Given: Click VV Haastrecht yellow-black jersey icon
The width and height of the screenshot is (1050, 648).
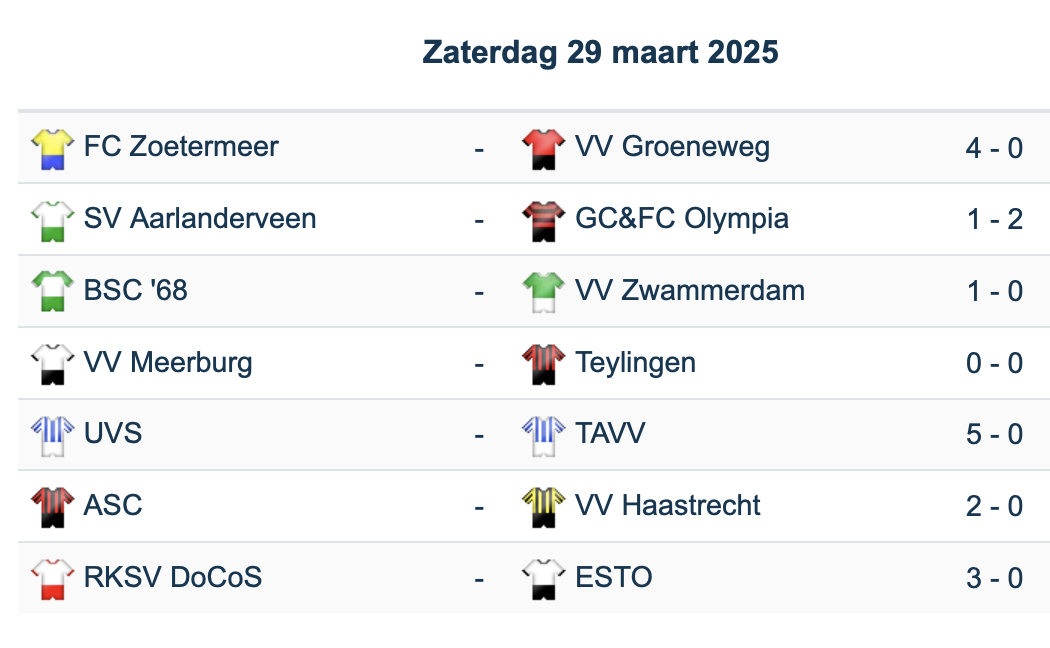Looking at the screenshot, I should (x=543, y=507).
